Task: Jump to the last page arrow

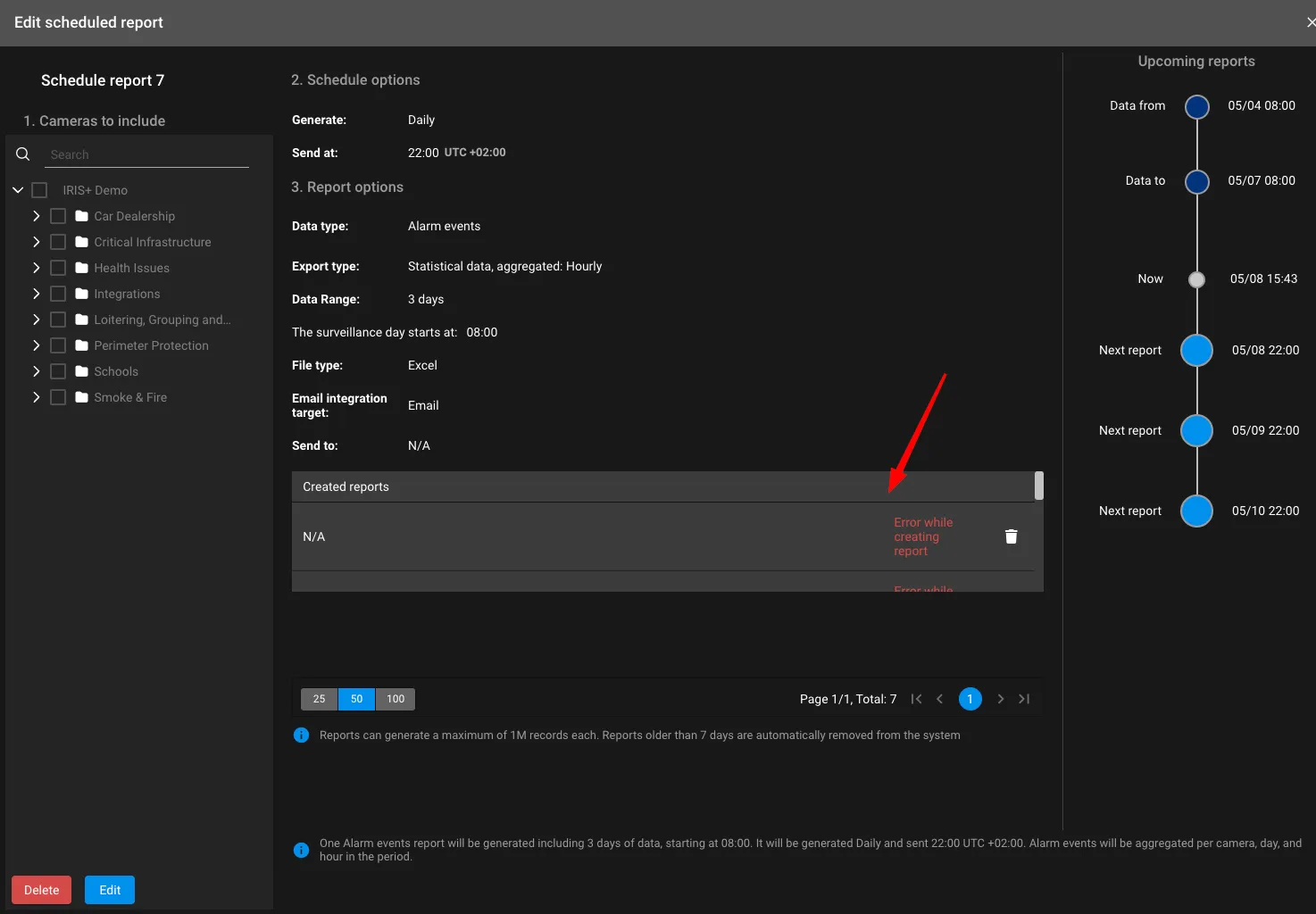Action: click(1024, 699)
